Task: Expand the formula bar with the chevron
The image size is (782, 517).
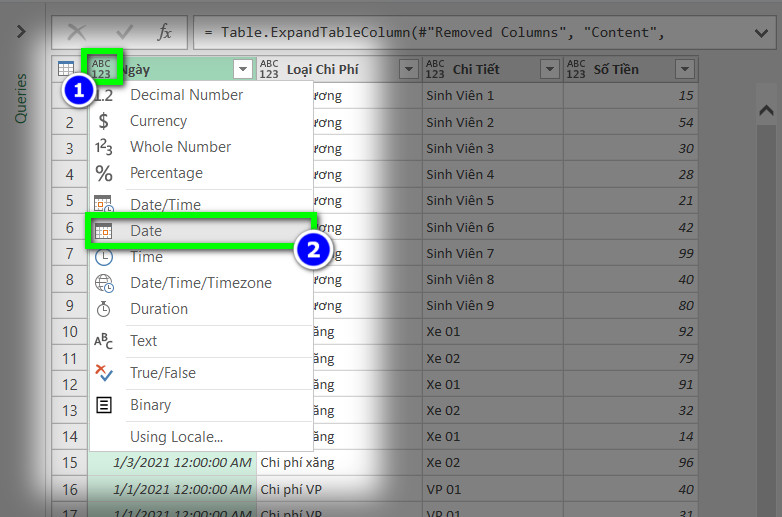Action: (761, 33)
